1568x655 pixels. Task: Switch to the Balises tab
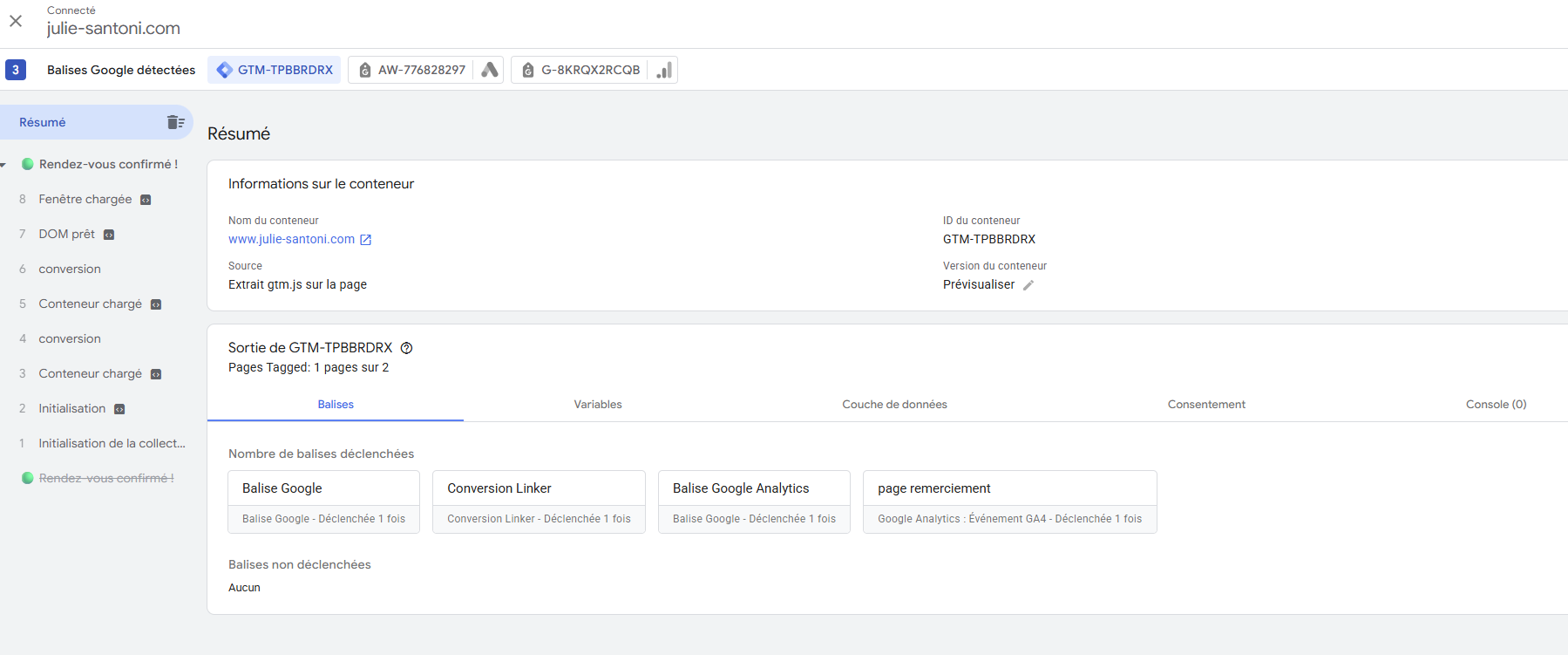pyautogui.click(x=336, y=404)
